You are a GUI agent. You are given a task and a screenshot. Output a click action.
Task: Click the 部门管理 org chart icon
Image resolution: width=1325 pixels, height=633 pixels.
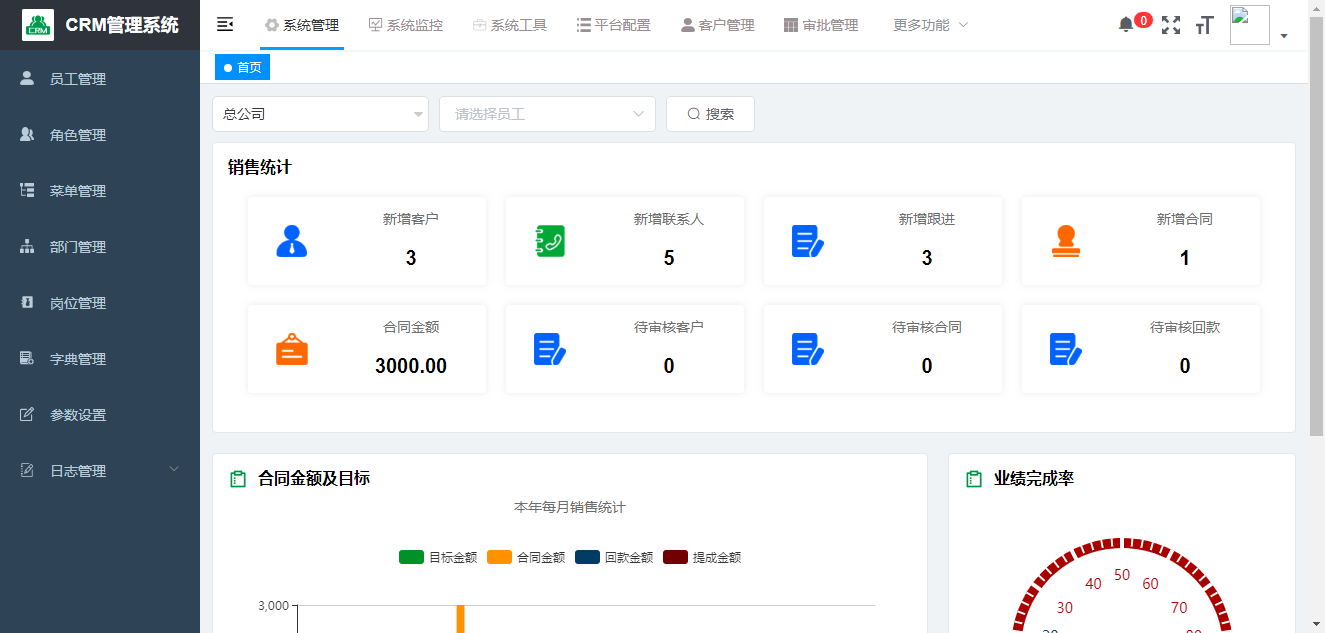tap(27, 246)
